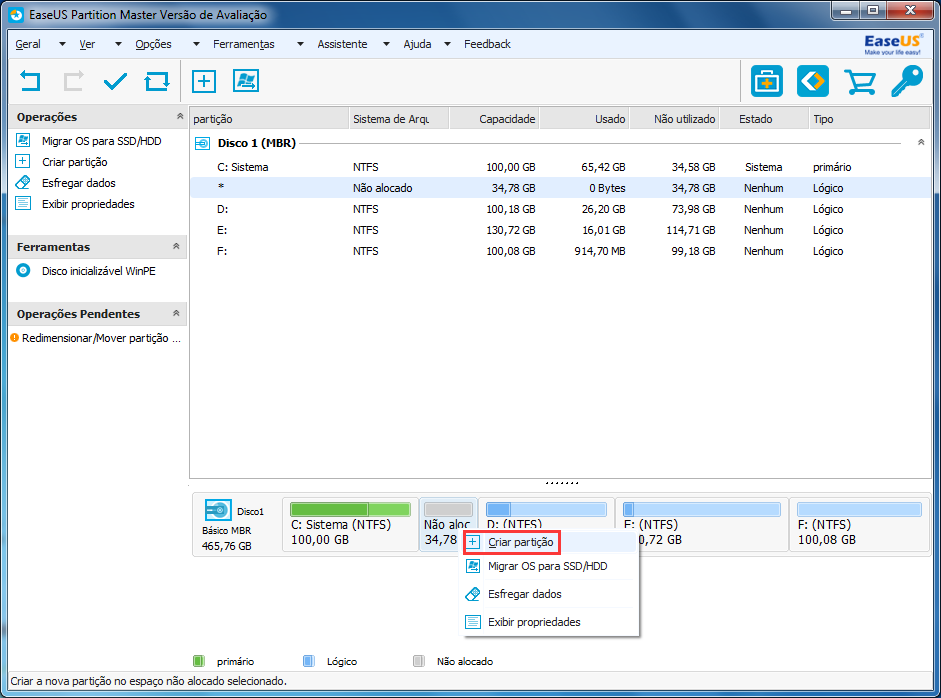
Task: Click Criar partição link in Operações panel
Action: point(74,162)
